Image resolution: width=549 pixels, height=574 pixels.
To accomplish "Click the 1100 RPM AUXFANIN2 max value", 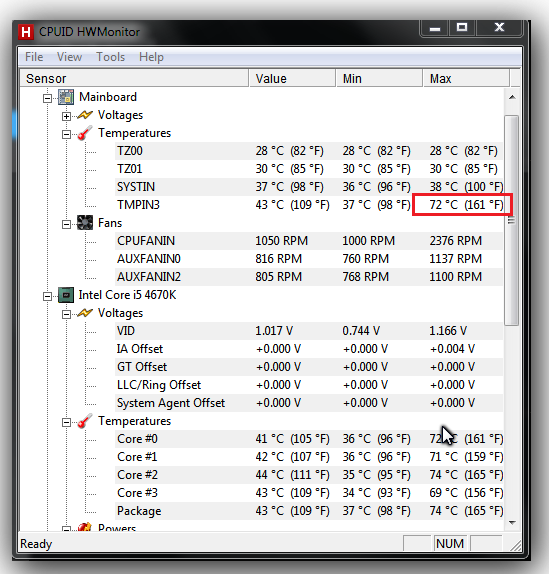I will click(x=456, y=277).
